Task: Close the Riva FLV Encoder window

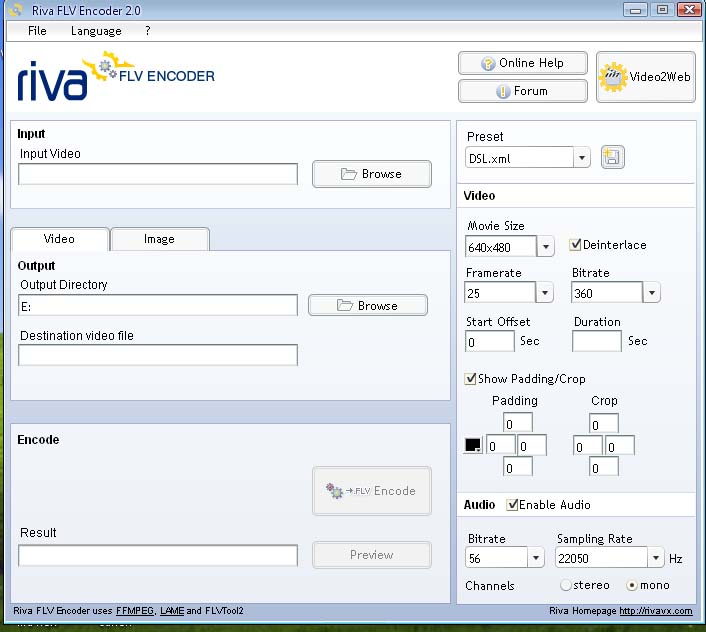Action: 689,9
